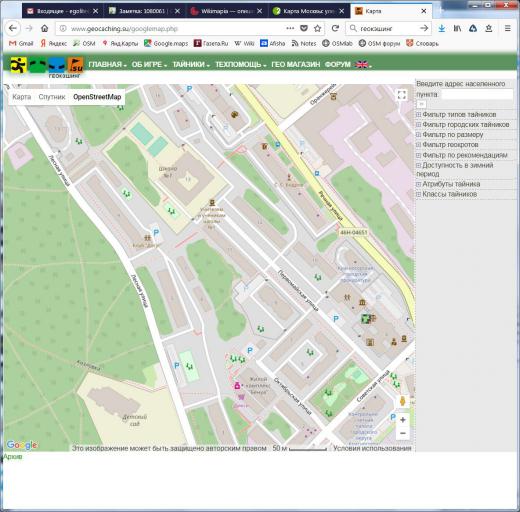Open the ФОРУМ link
The width and height of the screenshot is (520, 512).
[338, 65]
